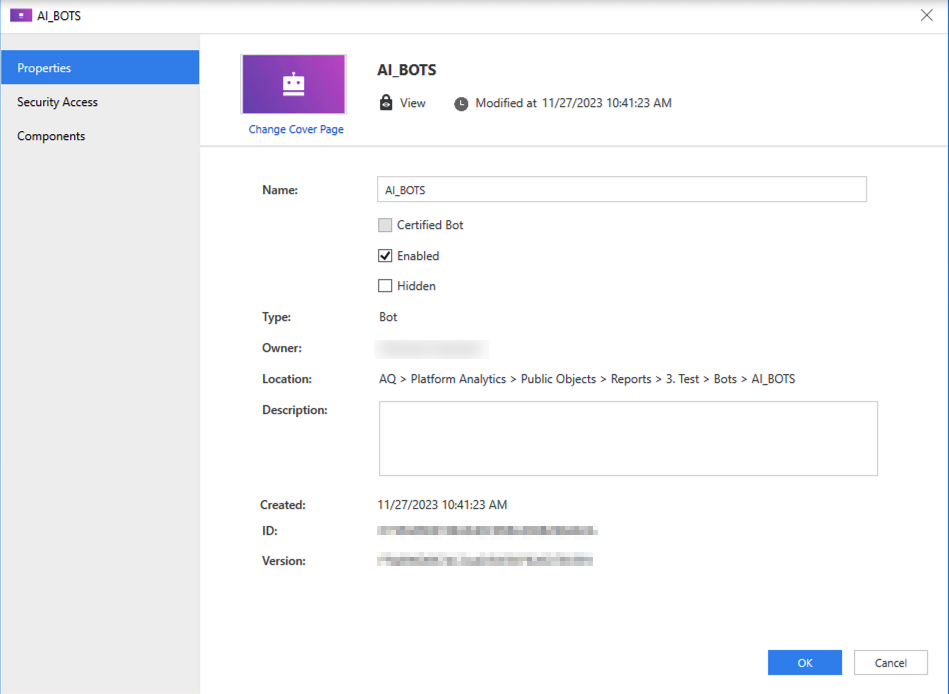Click into the Name text field
The width and height of the screenshot is (949, 694).
pos(621,189)
